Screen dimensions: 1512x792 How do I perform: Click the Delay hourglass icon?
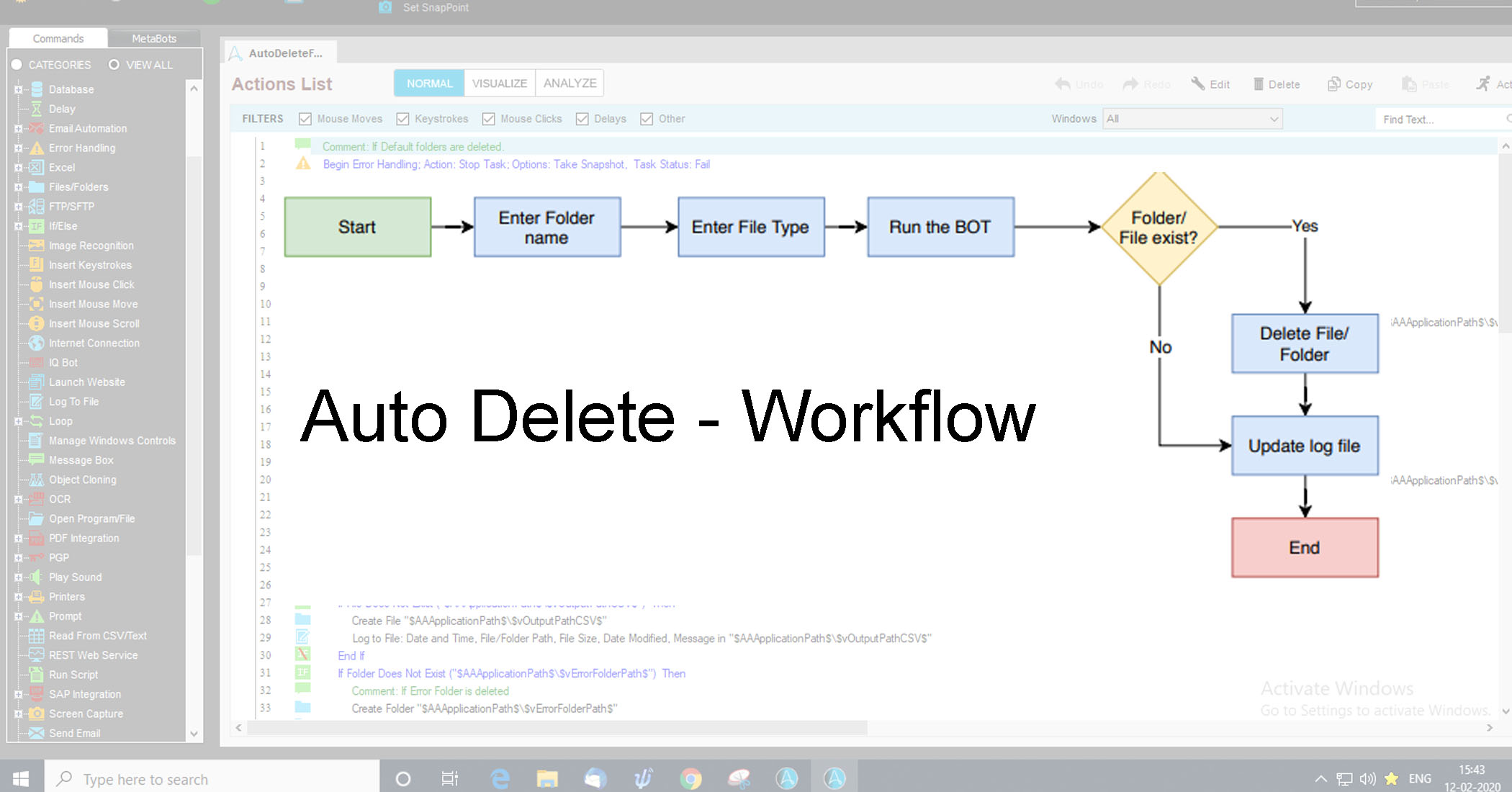pyautogui.click(x=36, y=109)
